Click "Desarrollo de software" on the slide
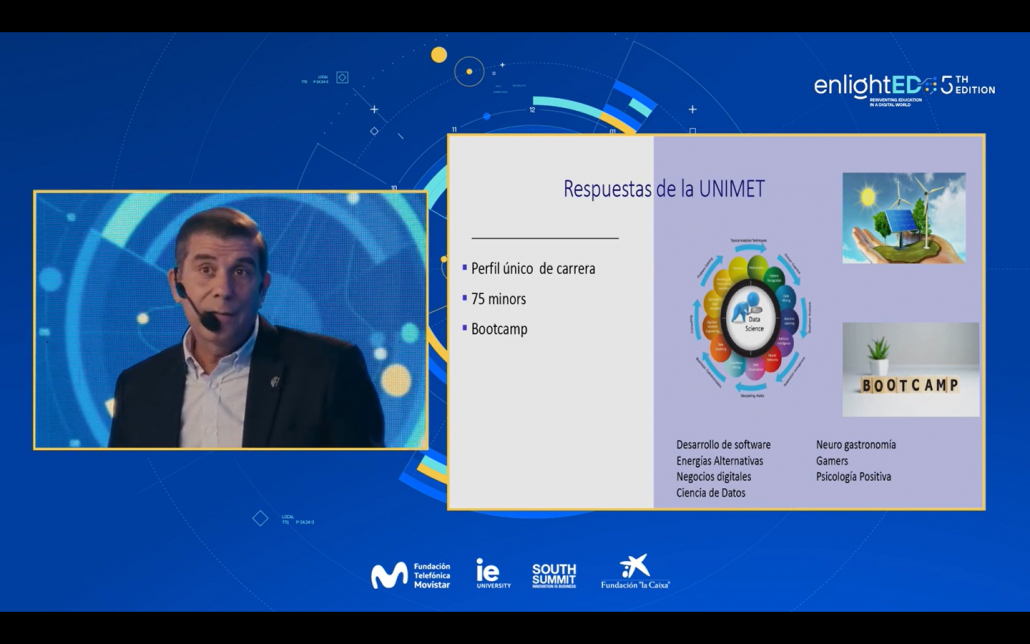The image size is (1030, 644). (723, 445)
